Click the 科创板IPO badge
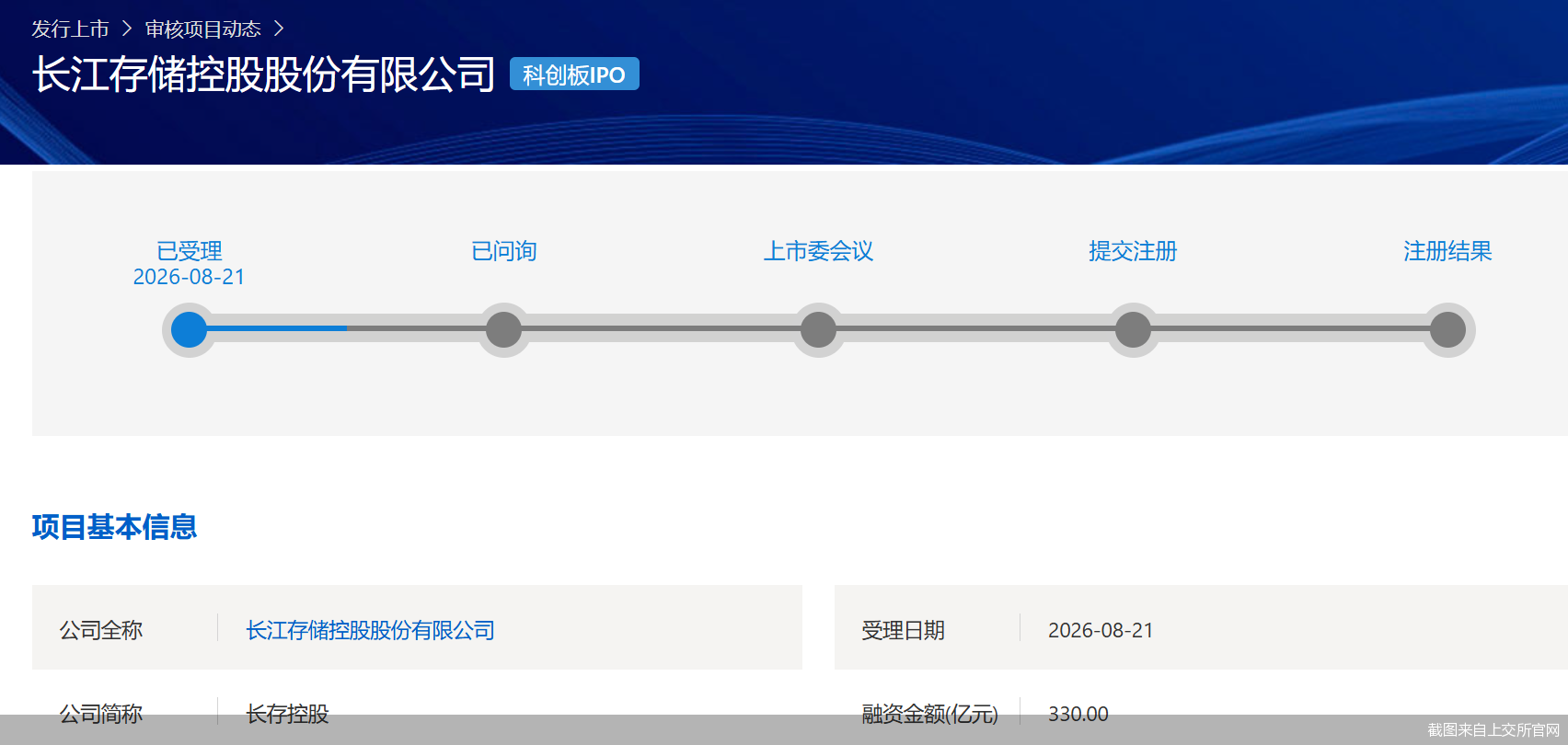The image size is (1568, 745). pos(574,74)
